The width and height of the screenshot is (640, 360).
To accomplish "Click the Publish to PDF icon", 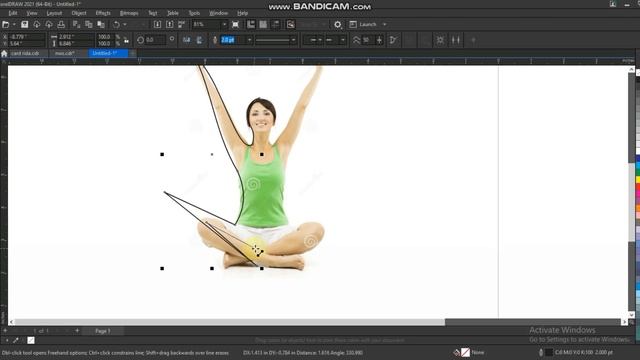I will pos(182,24).
